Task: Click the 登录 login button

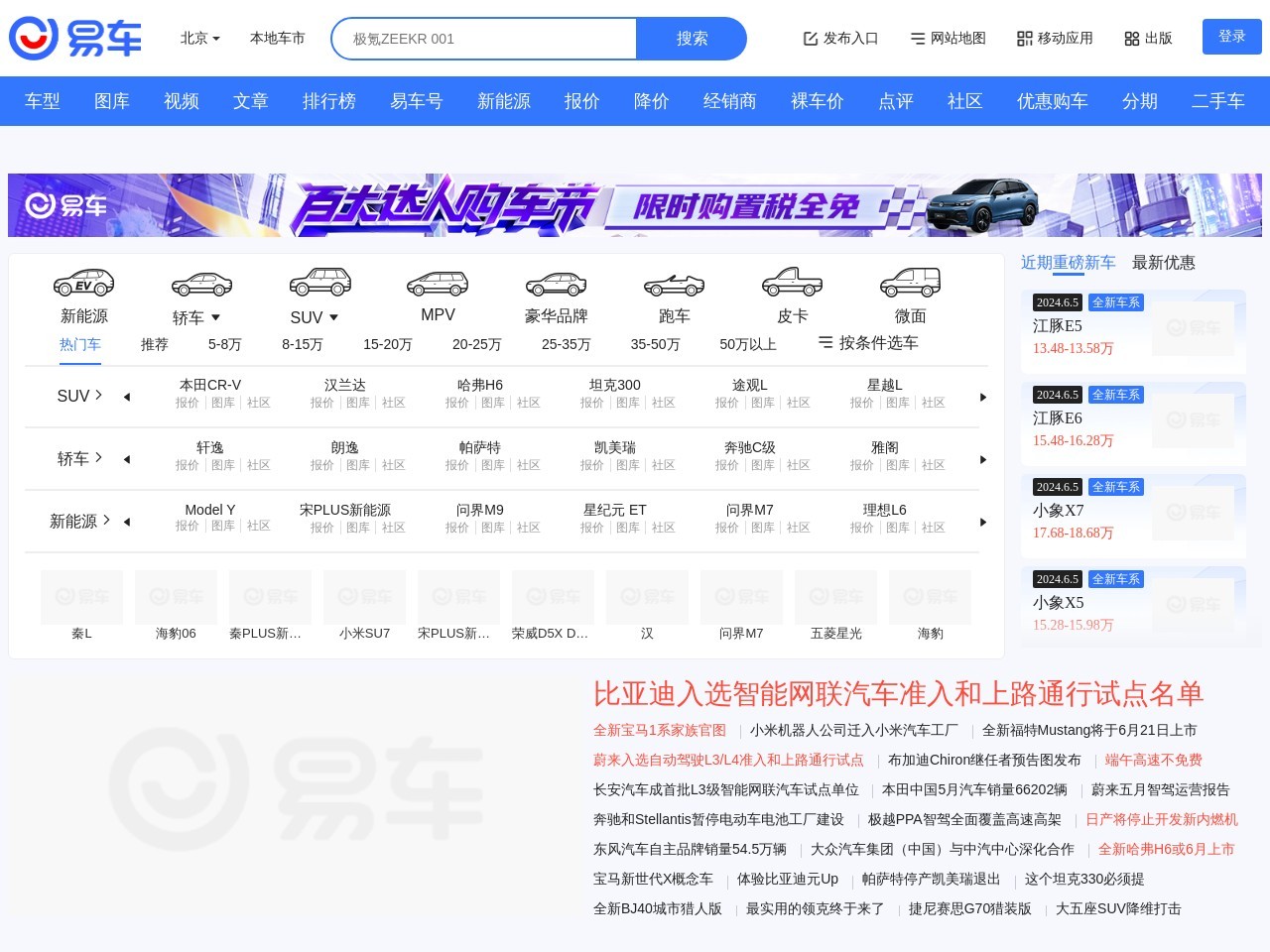Action: click(x=1231, y=36)
